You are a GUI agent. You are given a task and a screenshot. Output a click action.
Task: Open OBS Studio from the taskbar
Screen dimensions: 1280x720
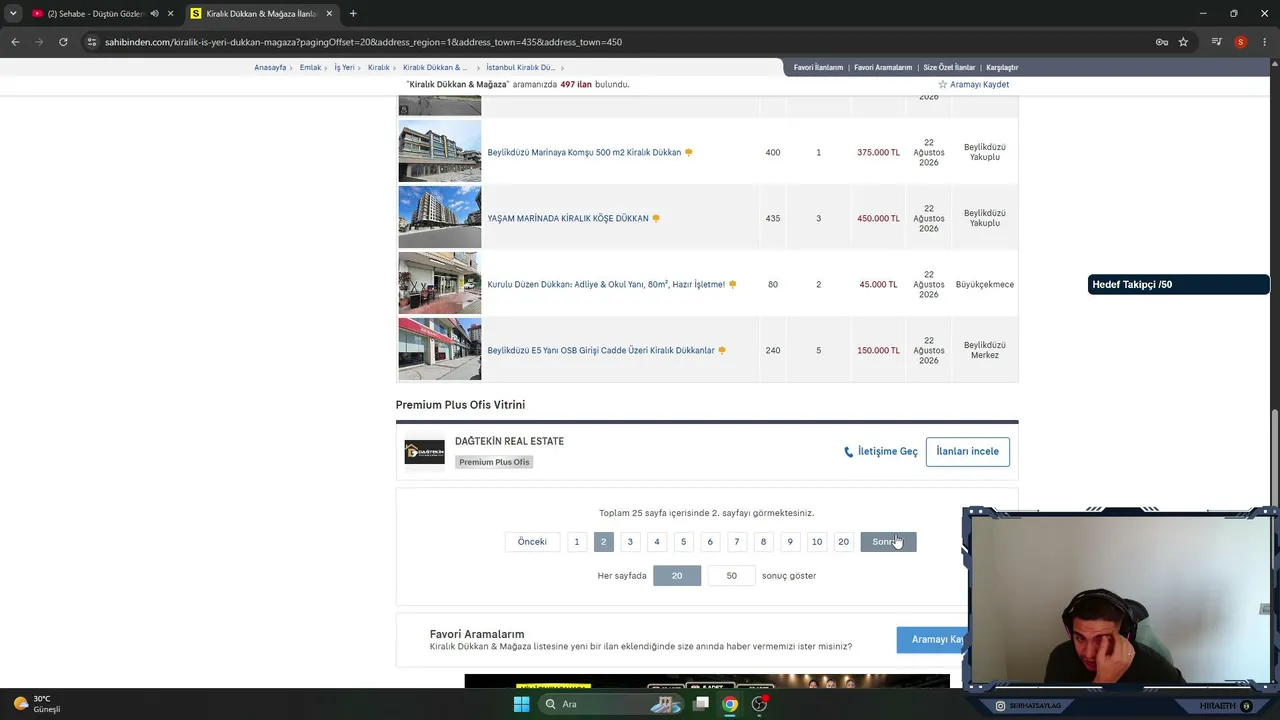click(x=759, y=704)
